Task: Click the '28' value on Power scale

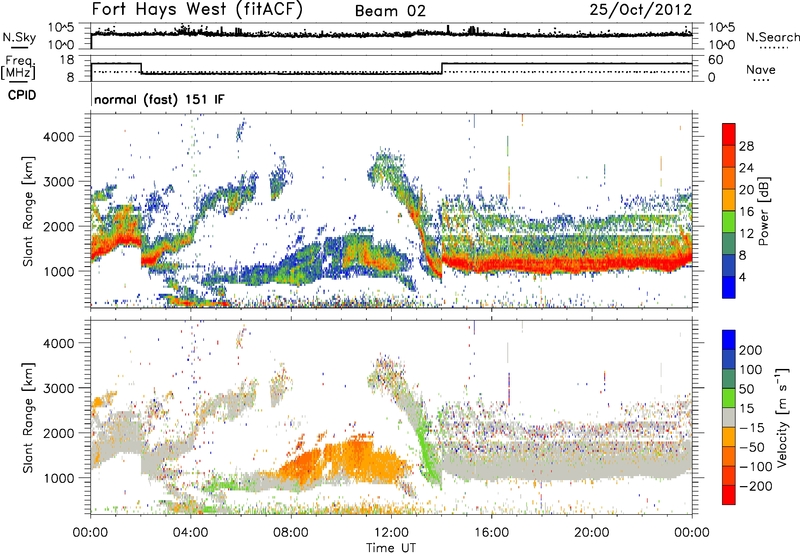Action: coord(746,146)
